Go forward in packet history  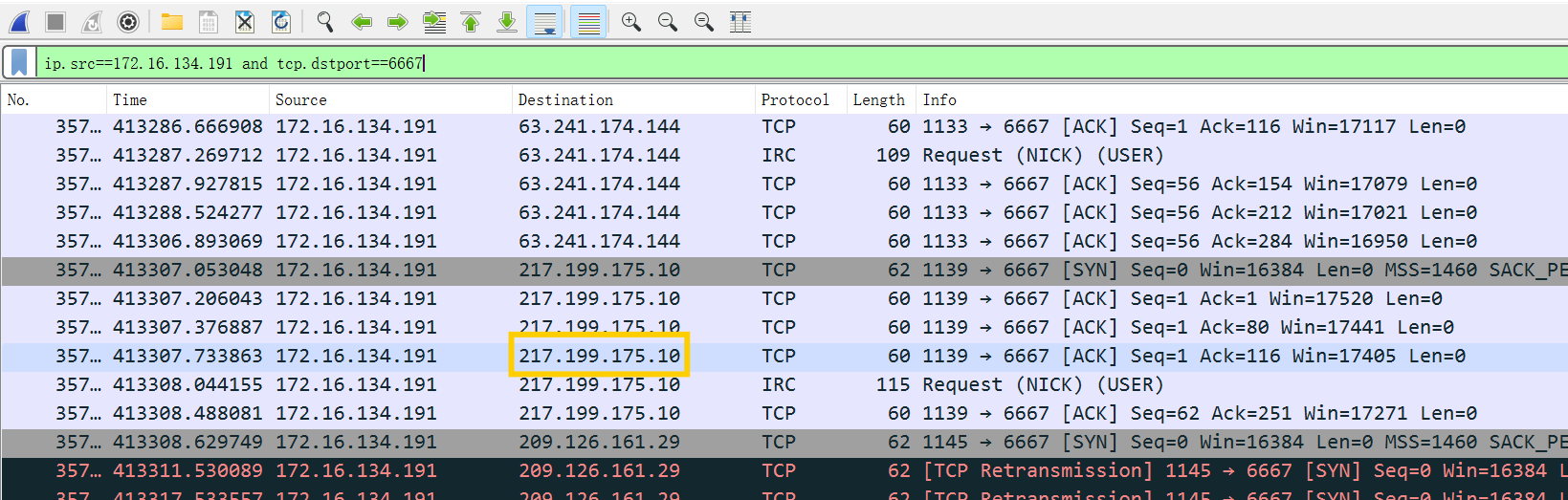(x=398, y=21)
